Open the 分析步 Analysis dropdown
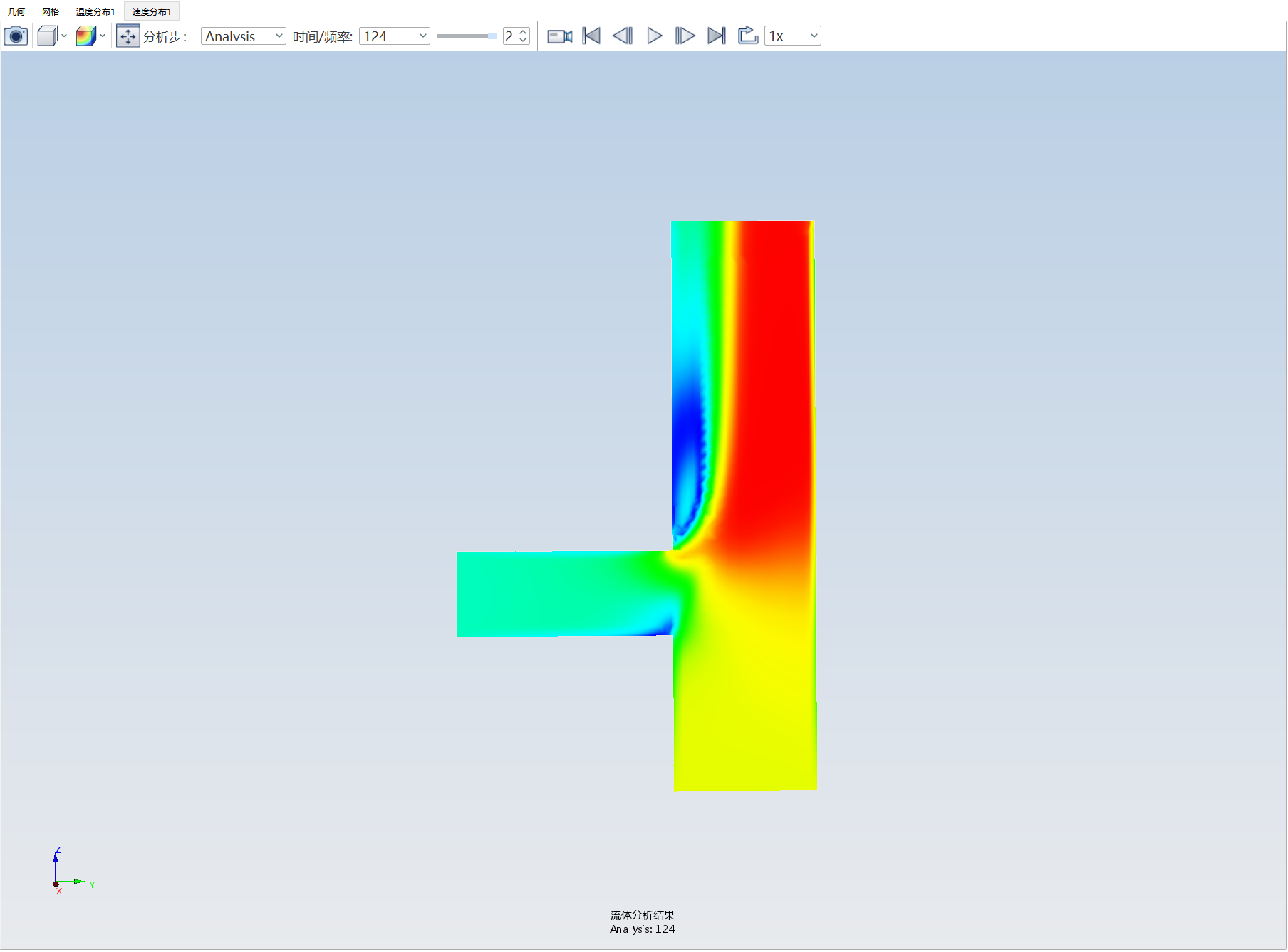Screen dimensions: 1288x952 point(244,36)
